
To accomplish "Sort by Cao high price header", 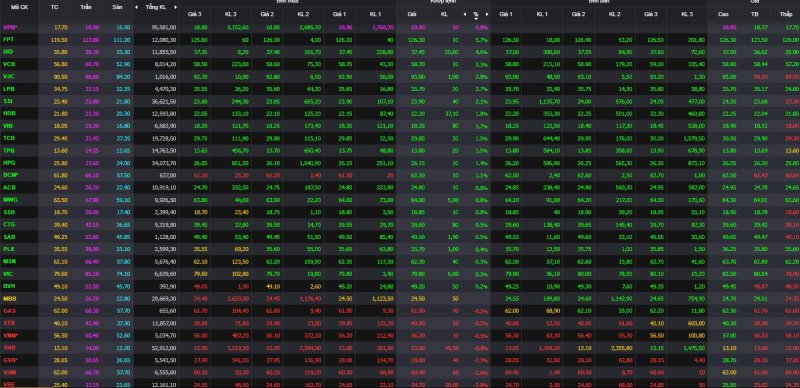I will (723, 14).
